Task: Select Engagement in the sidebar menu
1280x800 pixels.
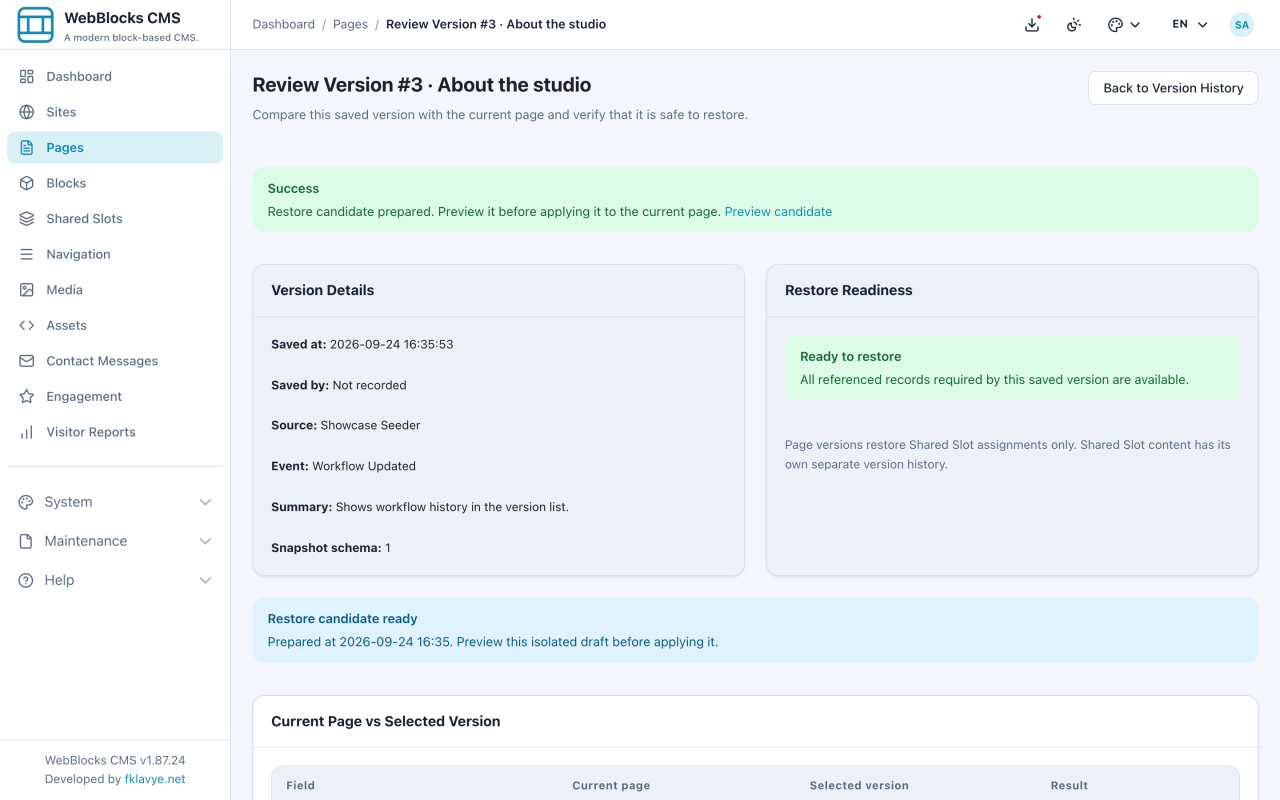Action: [115, 396]
